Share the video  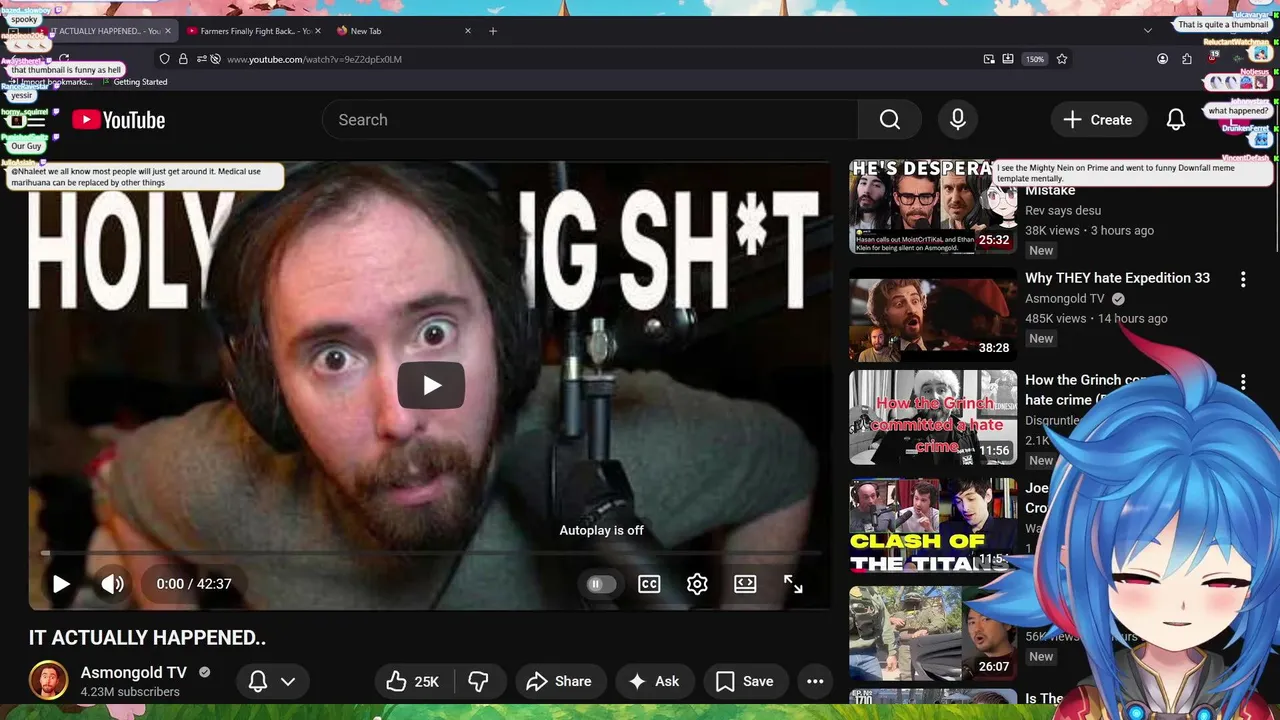(559, 682)
